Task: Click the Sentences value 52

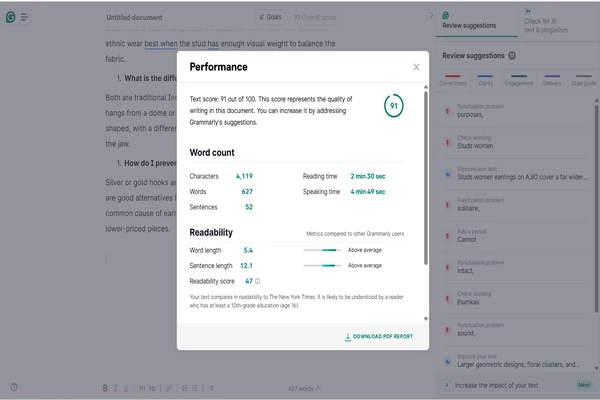Action: (249, 207)
